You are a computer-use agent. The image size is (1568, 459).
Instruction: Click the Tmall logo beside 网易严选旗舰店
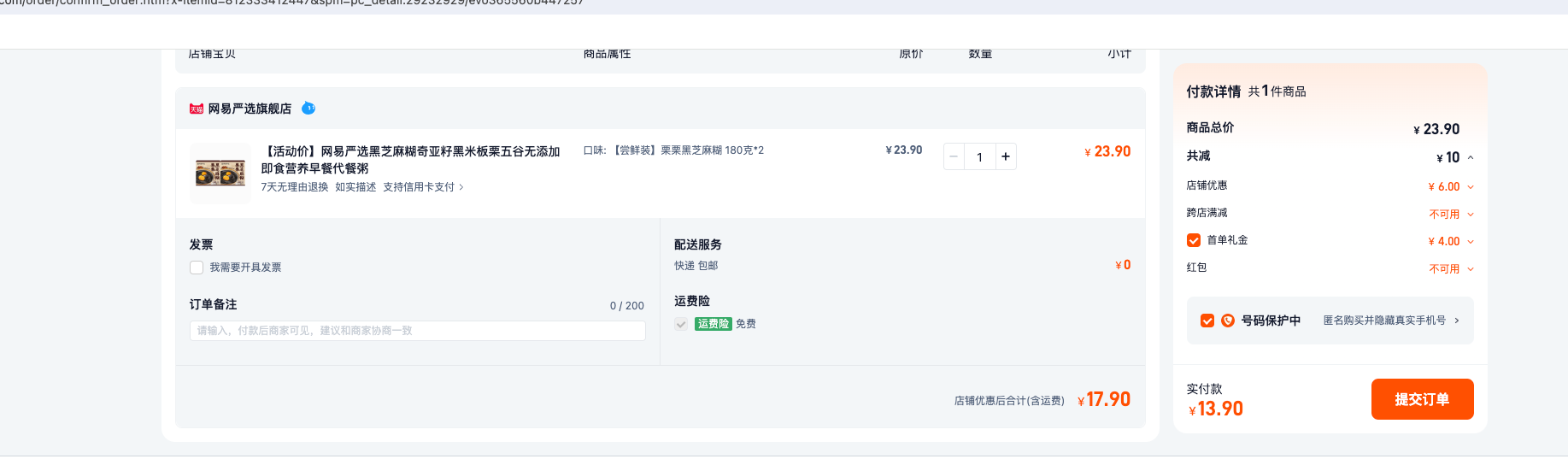click(197, 109)
